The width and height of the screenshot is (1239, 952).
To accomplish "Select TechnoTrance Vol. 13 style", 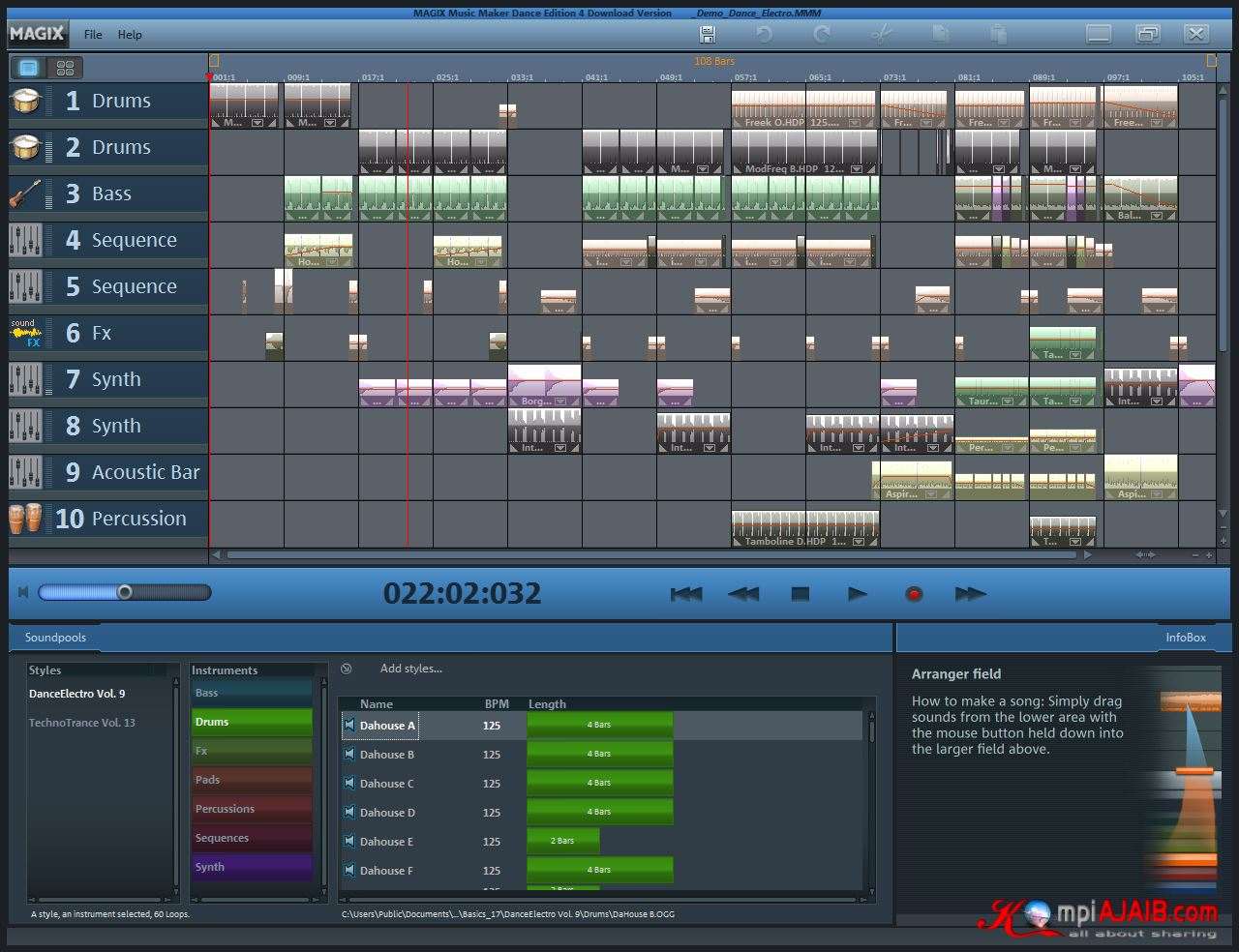I will [82, 723].
